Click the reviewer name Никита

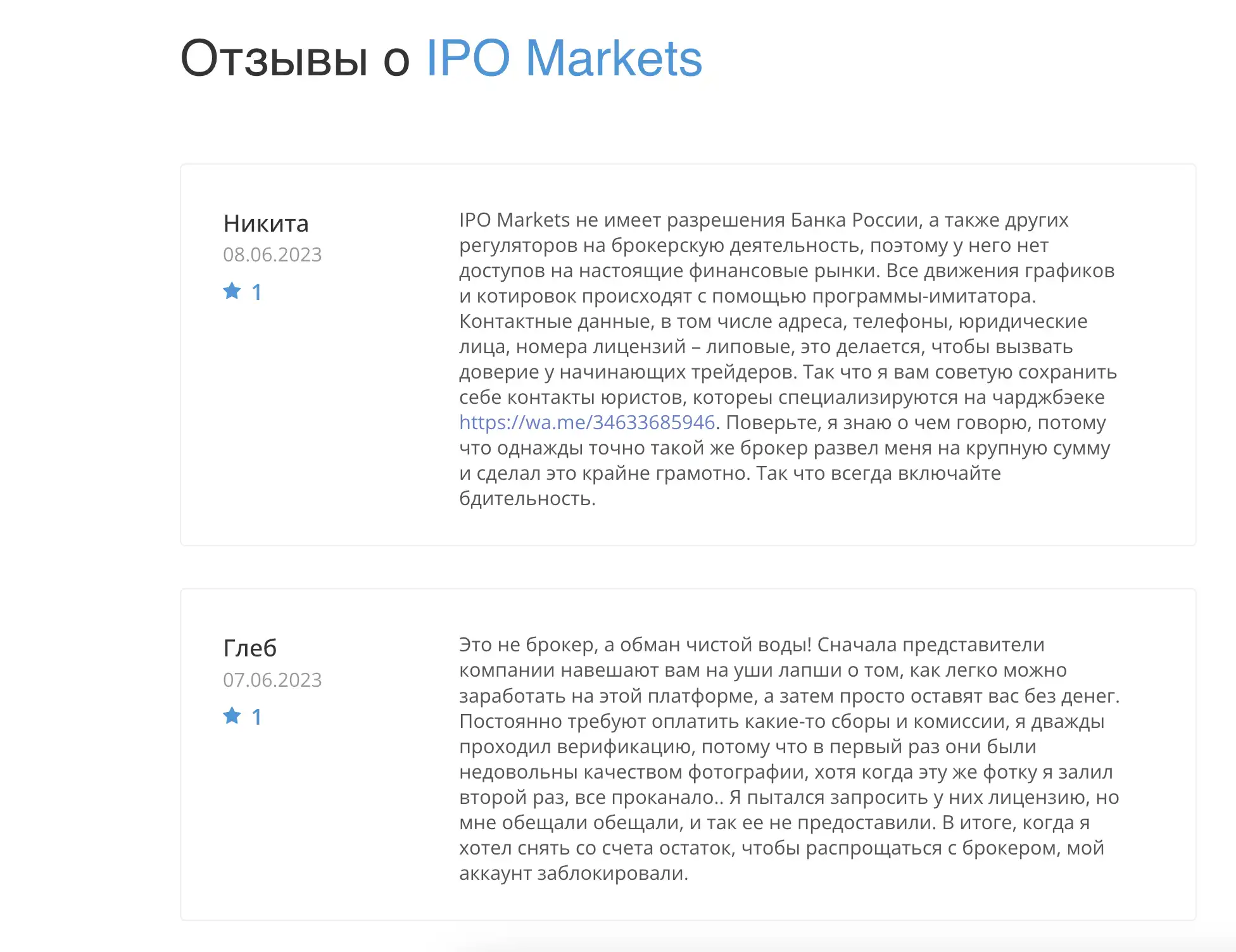pyautogui.click(x=266, y=223)
